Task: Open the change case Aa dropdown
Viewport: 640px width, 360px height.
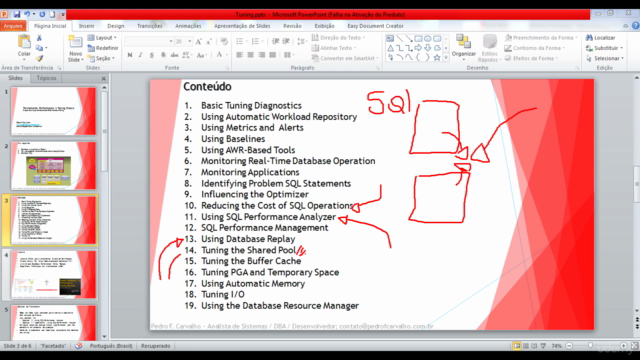Action: (202, 55)
